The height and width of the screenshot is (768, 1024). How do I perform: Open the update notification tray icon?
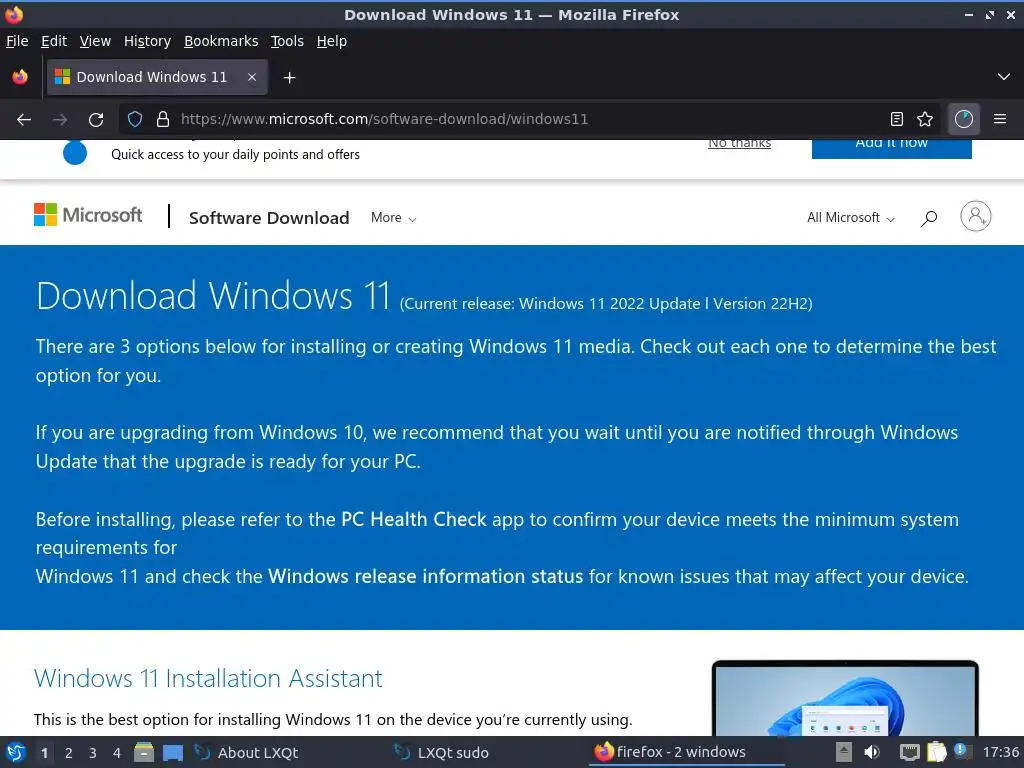pos(962,752)
